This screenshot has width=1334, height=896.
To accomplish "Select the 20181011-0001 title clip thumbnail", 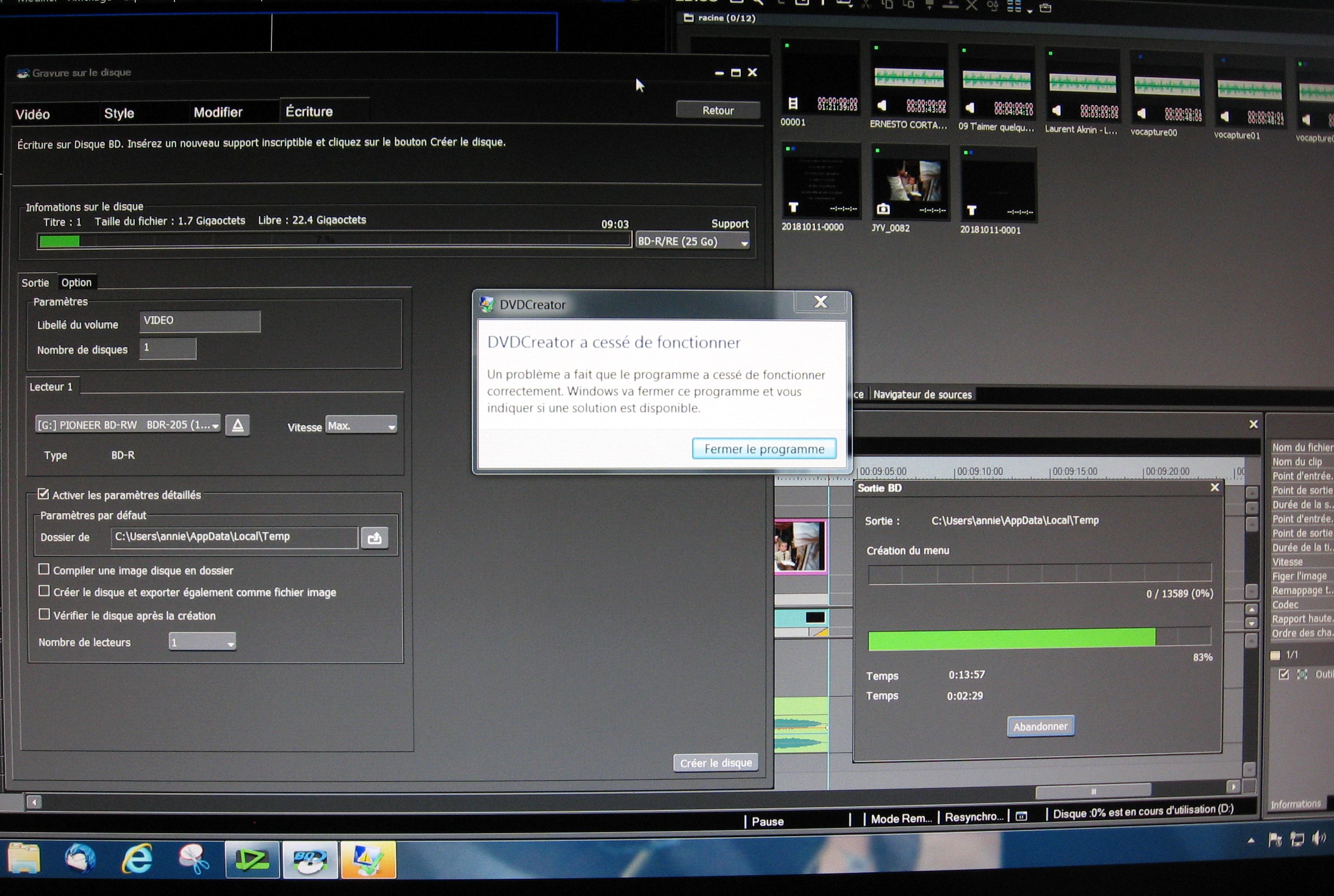I will 998,184.
